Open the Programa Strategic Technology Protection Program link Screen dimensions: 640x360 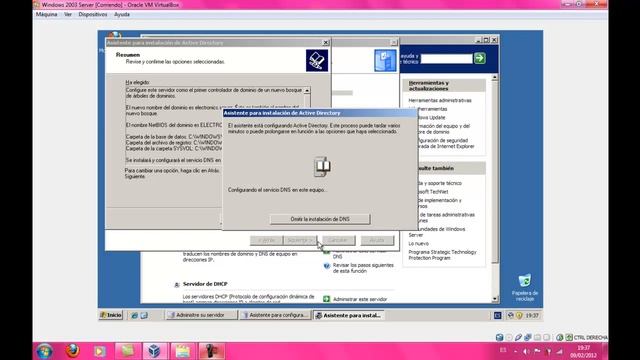point(442,255)
